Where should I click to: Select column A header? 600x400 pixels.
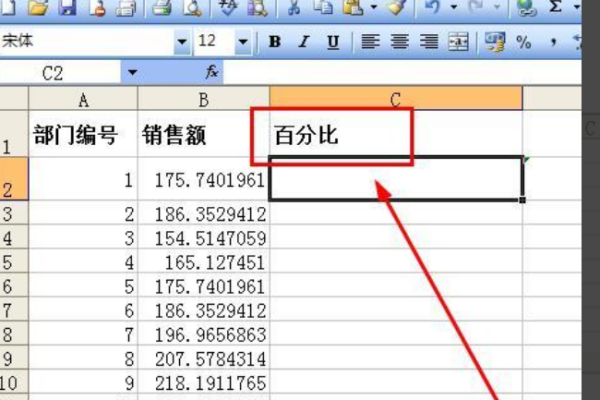tap(83, 100)
